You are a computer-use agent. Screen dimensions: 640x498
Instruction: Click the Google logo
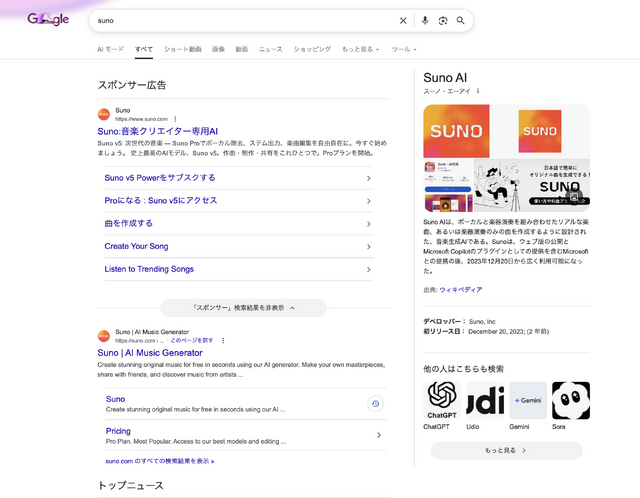click(x=48, y=20)
